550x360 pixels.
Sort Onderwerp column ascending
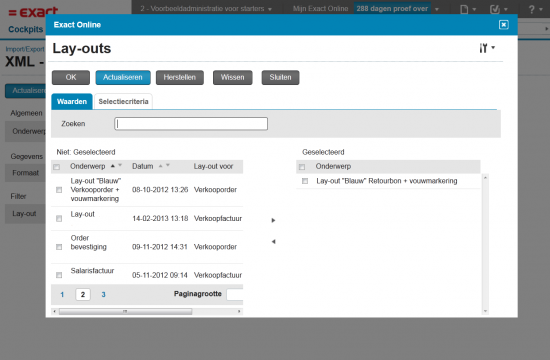coord(113,166)
